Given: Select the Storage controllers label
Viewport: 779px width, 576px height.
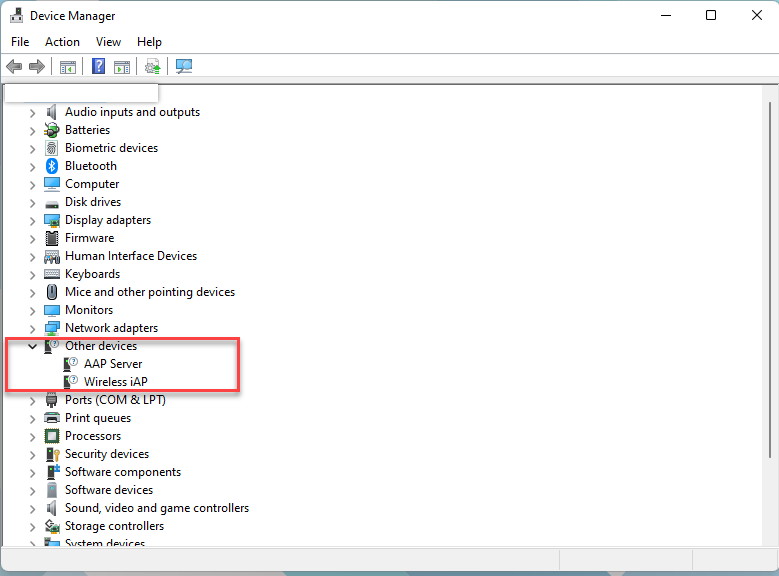Looking at the screenshot, I should pos(114,526).
